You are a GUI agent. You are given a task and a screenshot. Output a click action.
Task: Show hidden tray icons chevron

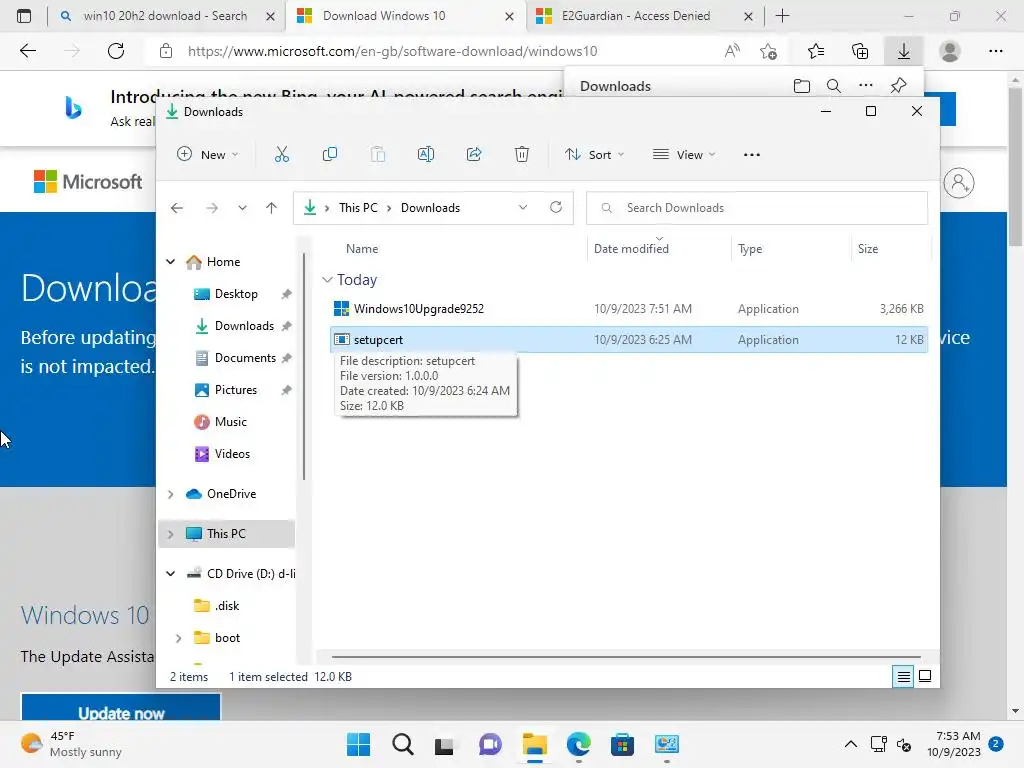850,744
